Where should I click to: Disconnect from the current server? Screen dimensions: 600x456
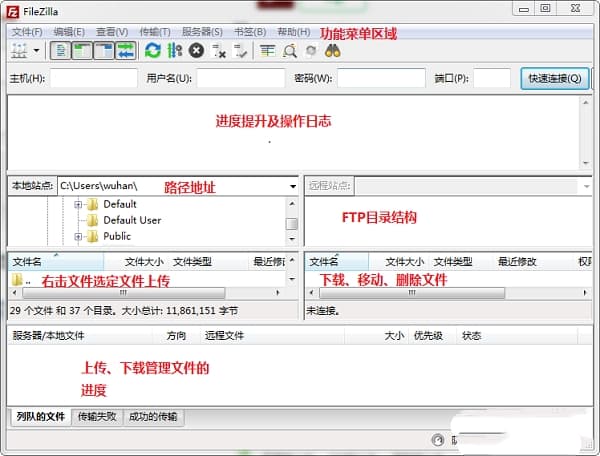219,50
